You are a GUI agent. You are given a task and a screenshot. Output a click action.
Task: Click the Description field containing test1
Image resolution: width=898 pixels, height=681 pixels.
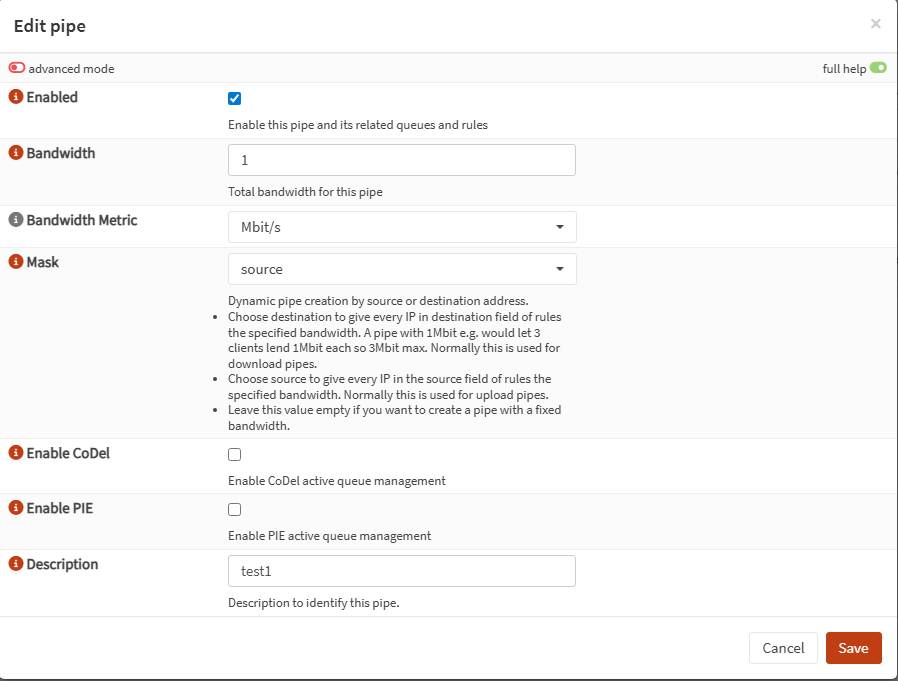click(x=402, y=571)
